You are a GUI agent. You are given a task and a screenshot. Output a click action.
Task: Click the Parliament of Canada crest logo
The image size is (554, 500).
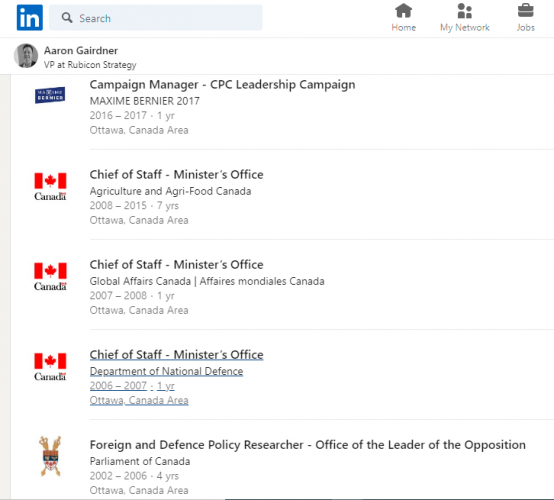point(50,456)
